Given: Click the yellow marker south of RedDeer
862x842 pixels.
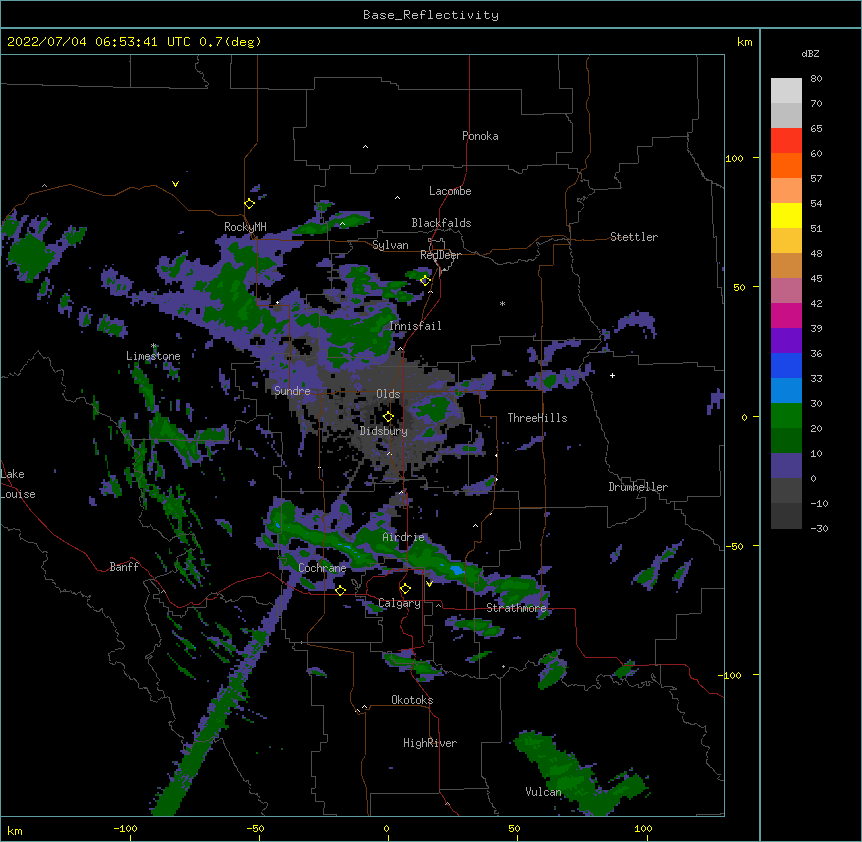Looking at the screenshot, I should pyautogui.click(x=425, y=281).
